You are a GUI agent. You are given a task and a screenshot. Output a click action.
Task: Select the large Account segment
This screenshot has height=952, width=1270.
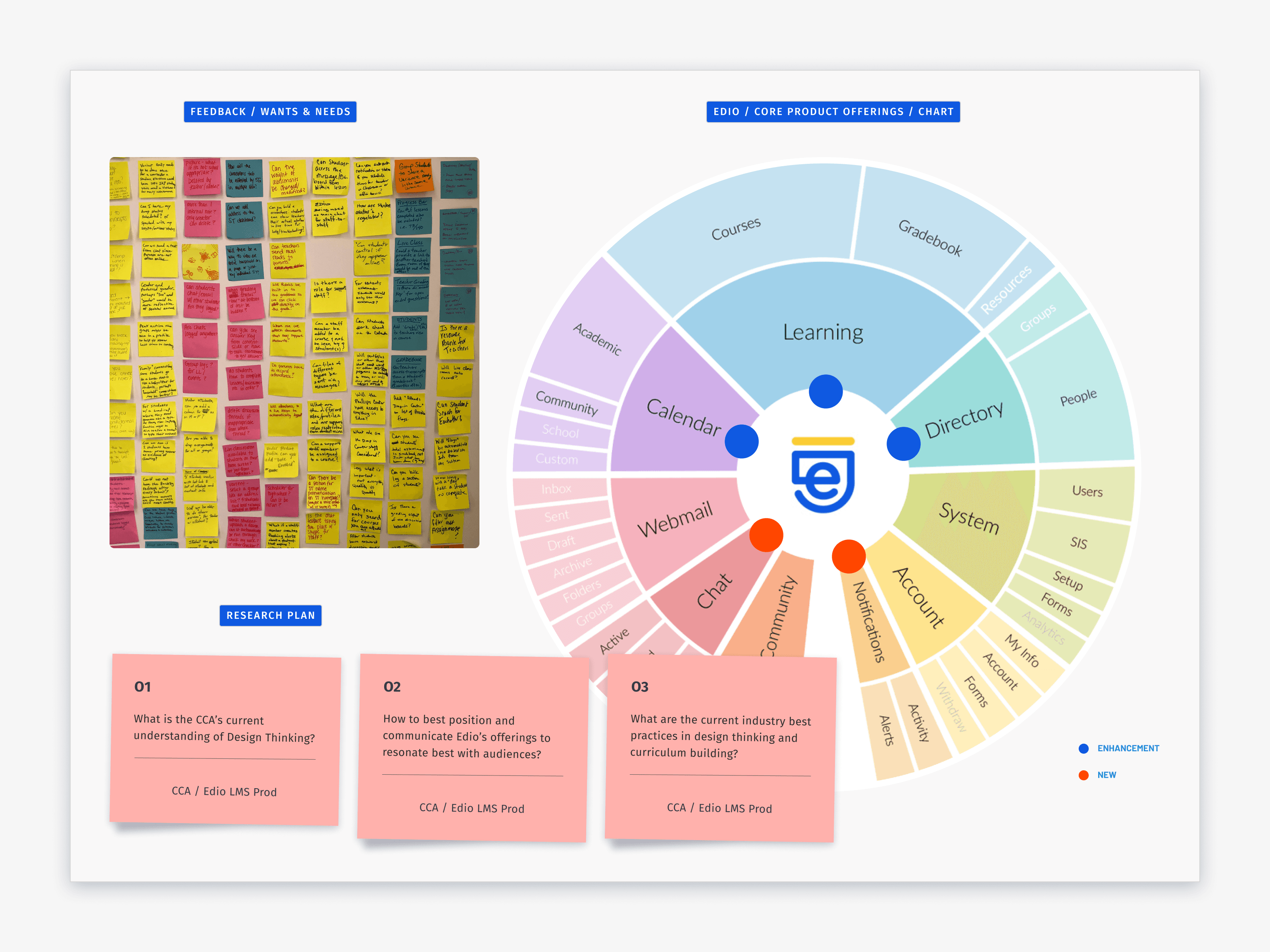pyautogui.click(x=919, y=598)
